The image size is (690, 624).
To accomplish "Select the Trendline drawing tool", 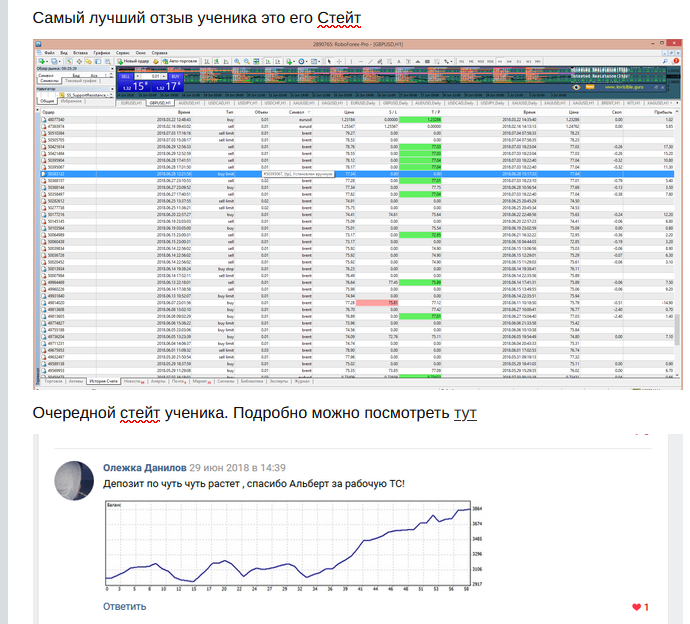I will point(371,62).
